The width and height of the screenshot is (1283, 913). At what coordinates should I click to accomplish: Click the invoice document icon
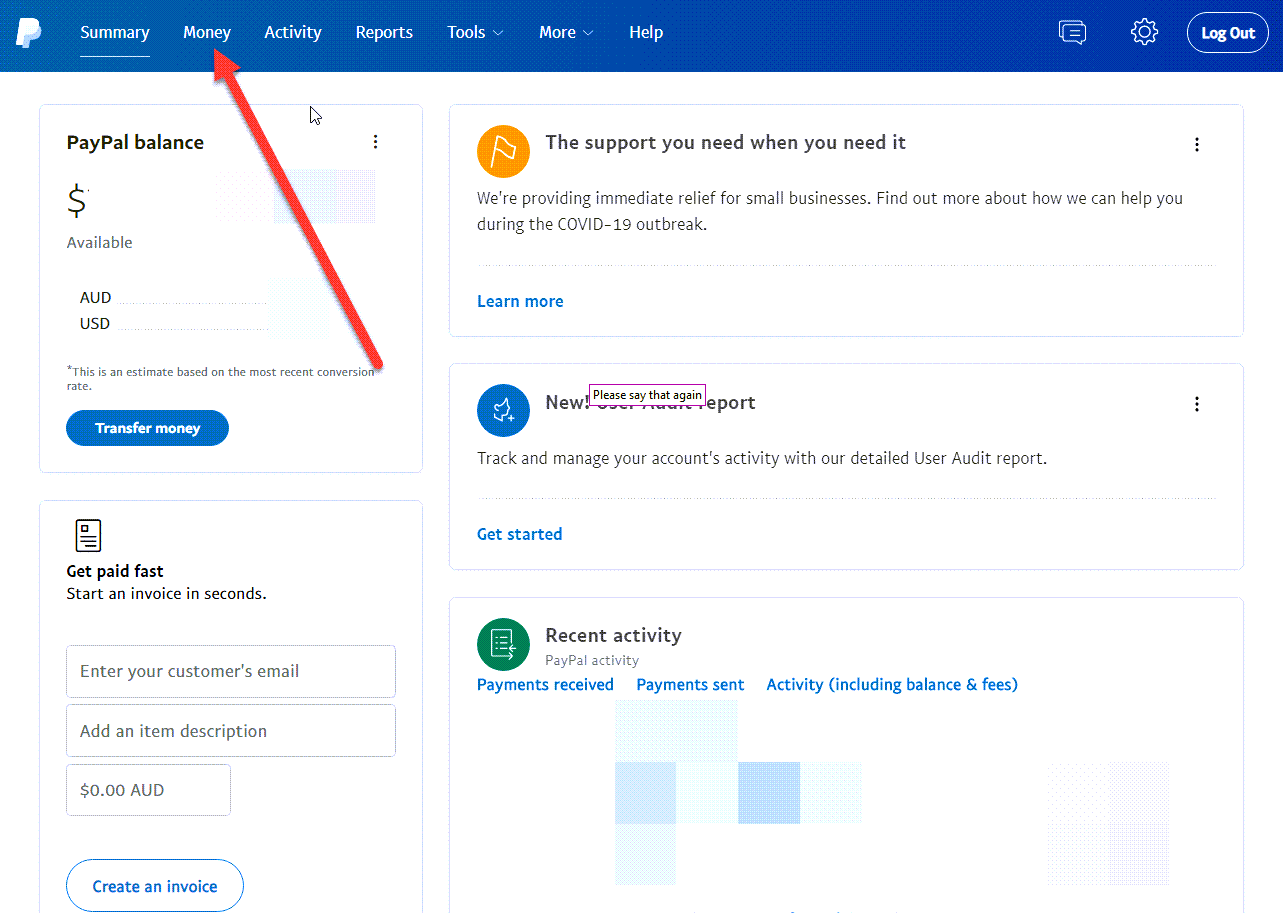tap(89, 536)
